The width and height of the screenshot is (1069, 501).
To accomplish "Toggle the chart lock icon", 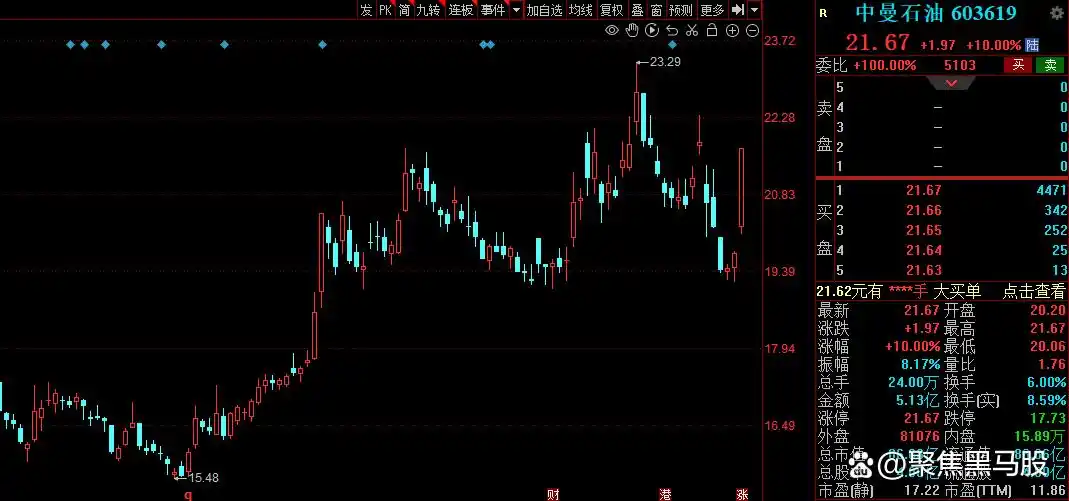I will tap(712, 31).
